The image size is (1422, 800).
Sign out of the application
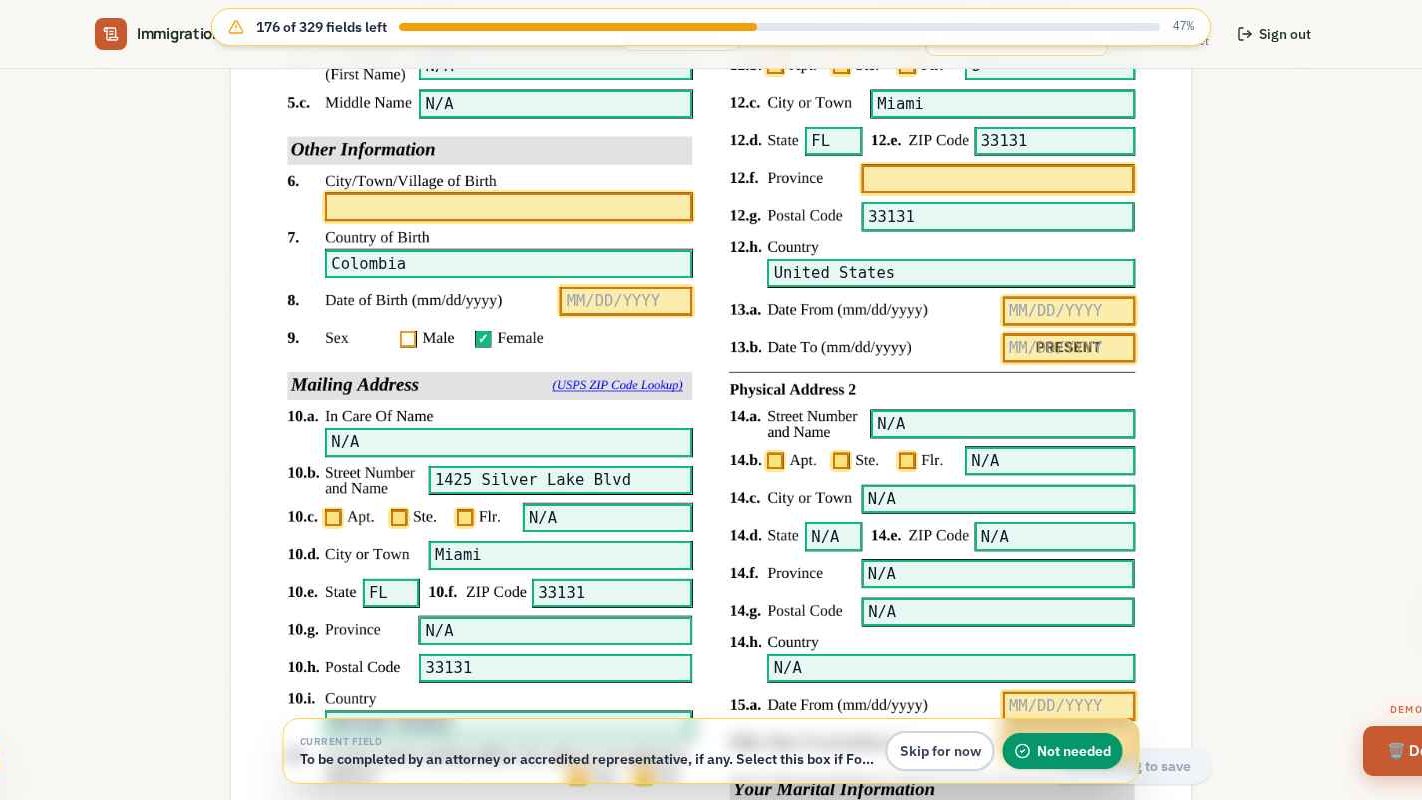pyautogui.click(x=1274, y=34)
